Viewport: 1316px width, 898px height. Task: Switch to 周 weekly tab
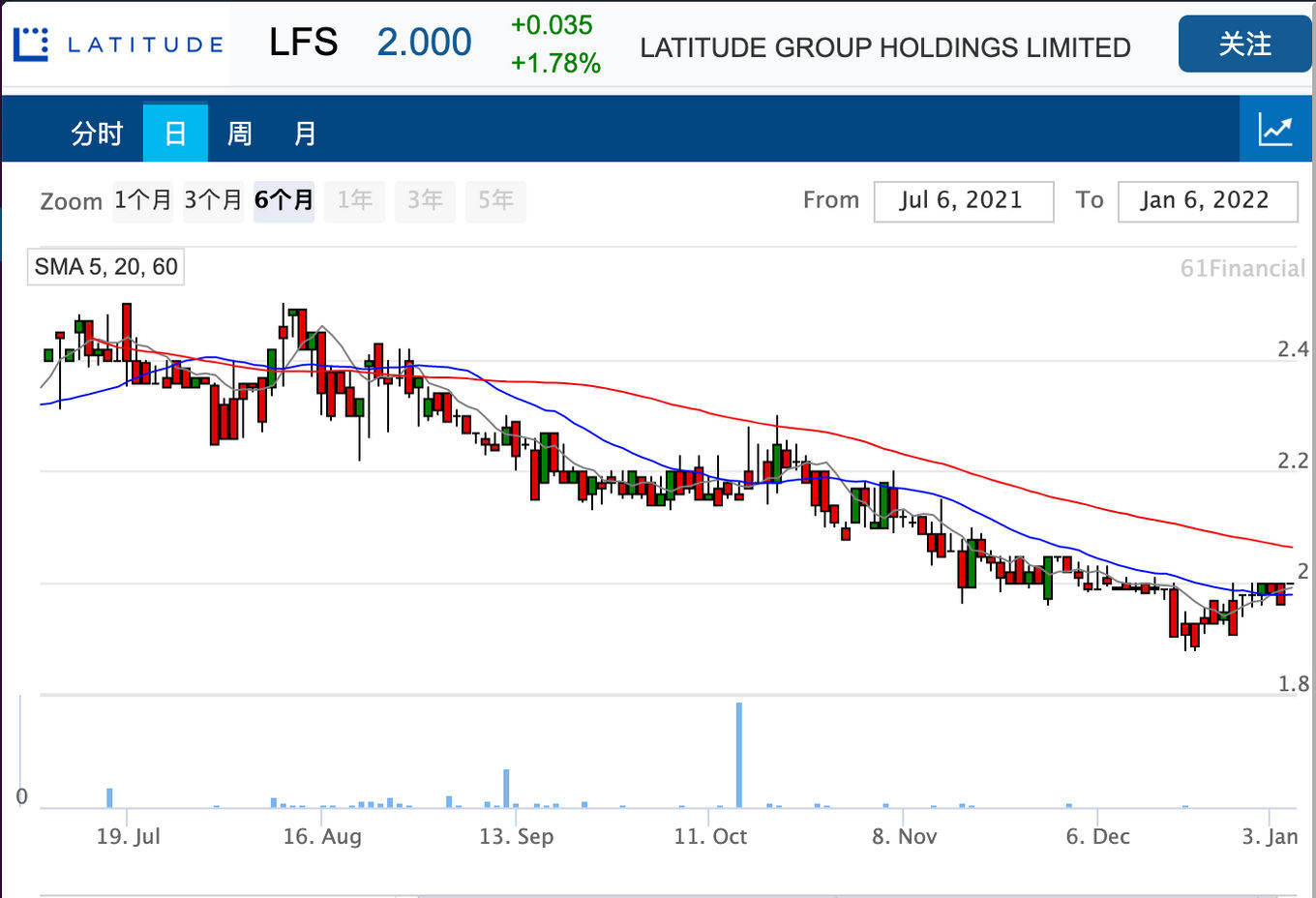pos(239,134)
